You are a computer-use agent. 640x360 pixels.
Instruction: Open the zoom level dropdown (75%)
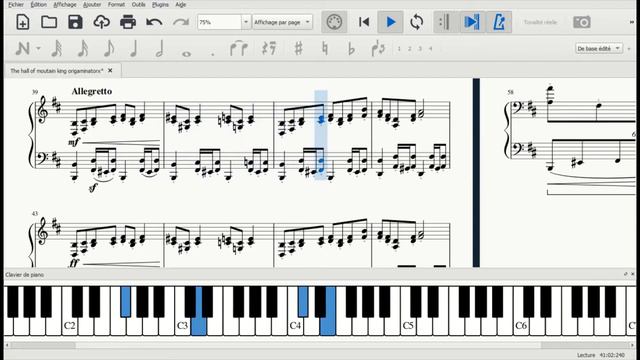[x=246, y=22]
